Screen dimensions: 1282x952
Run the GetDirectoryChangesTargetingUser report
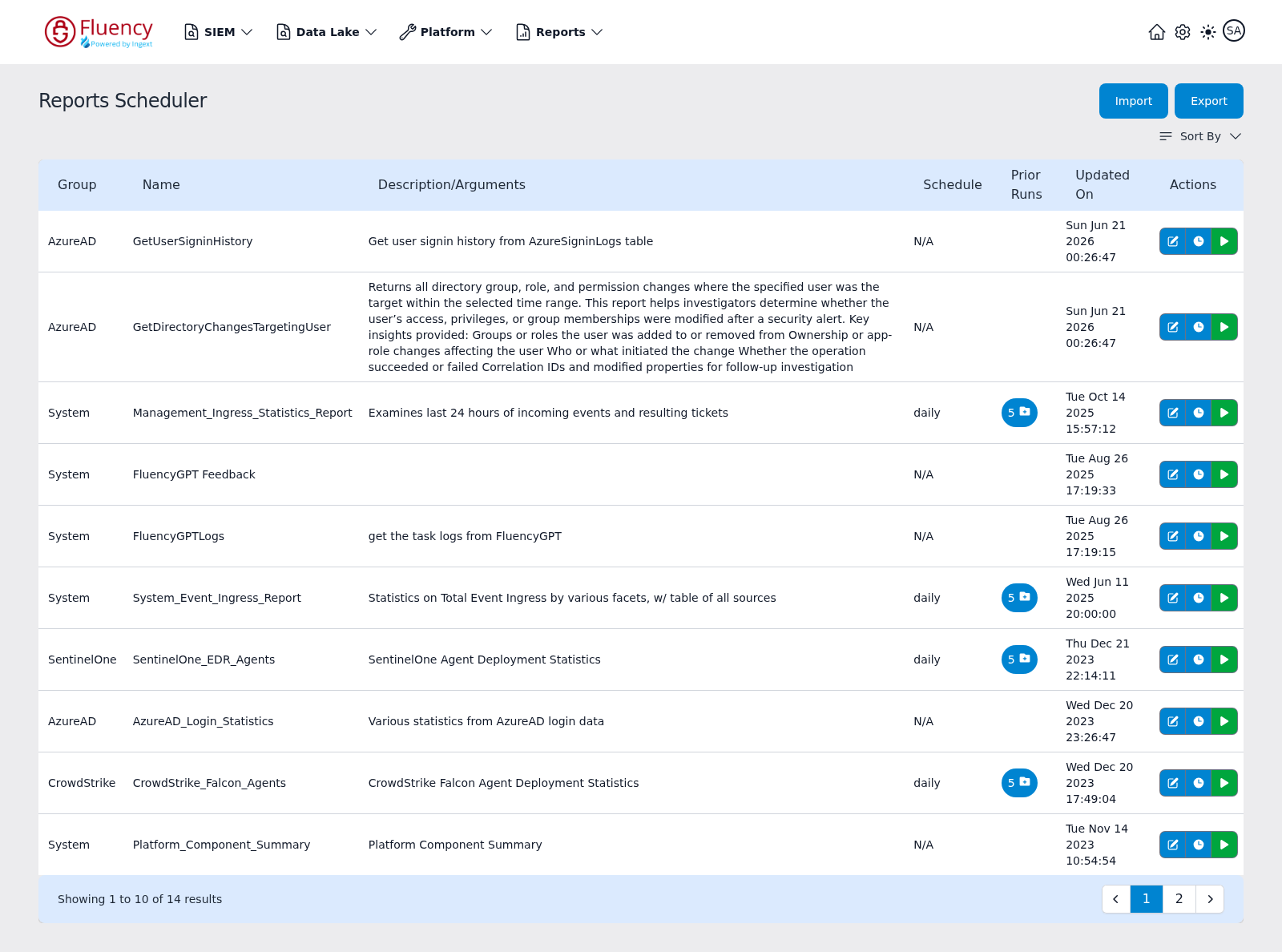[x=1224, y=327]
